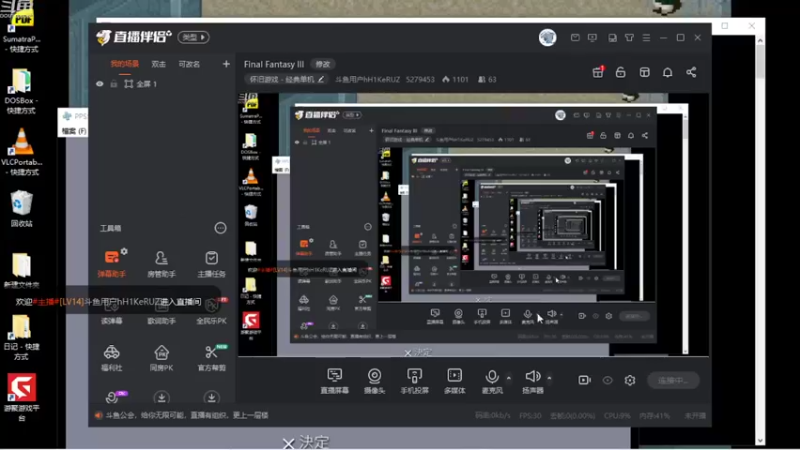This screenshot has height=450, width=800.
Task: Open the 日记 shortcut folder on desktop
Action: [21, 337]
